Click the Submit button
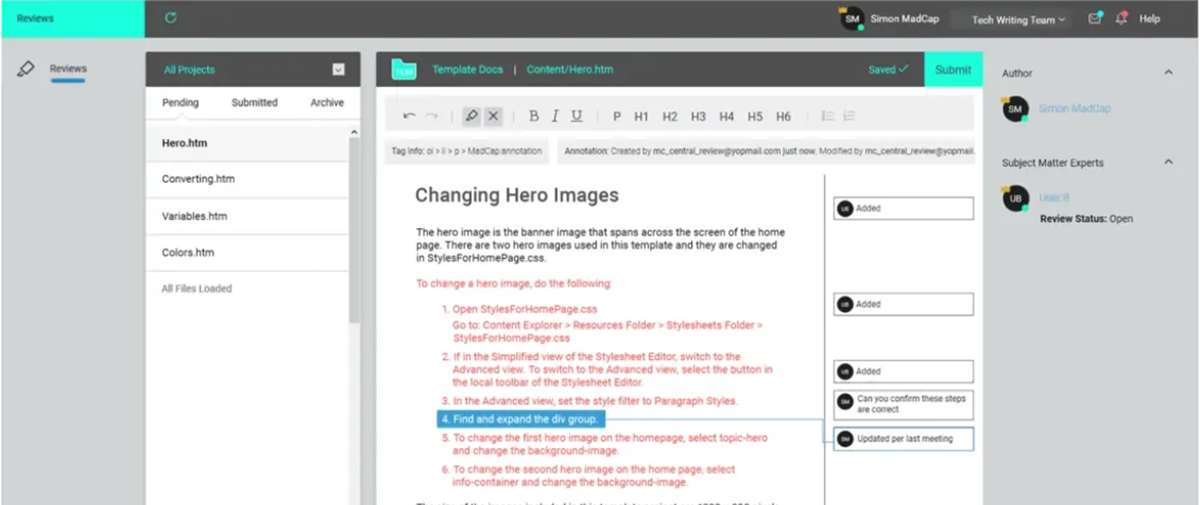Image resolution: width=1200 pixels, height=505 pixels. coord(952,70)
